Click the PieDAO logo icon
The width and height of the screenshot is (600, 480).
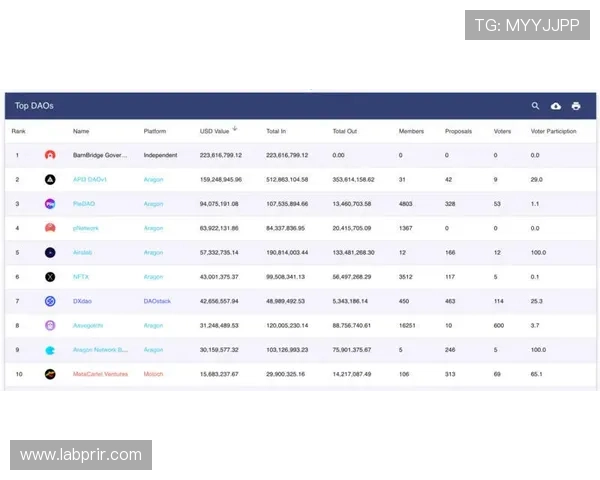point(50,204)
